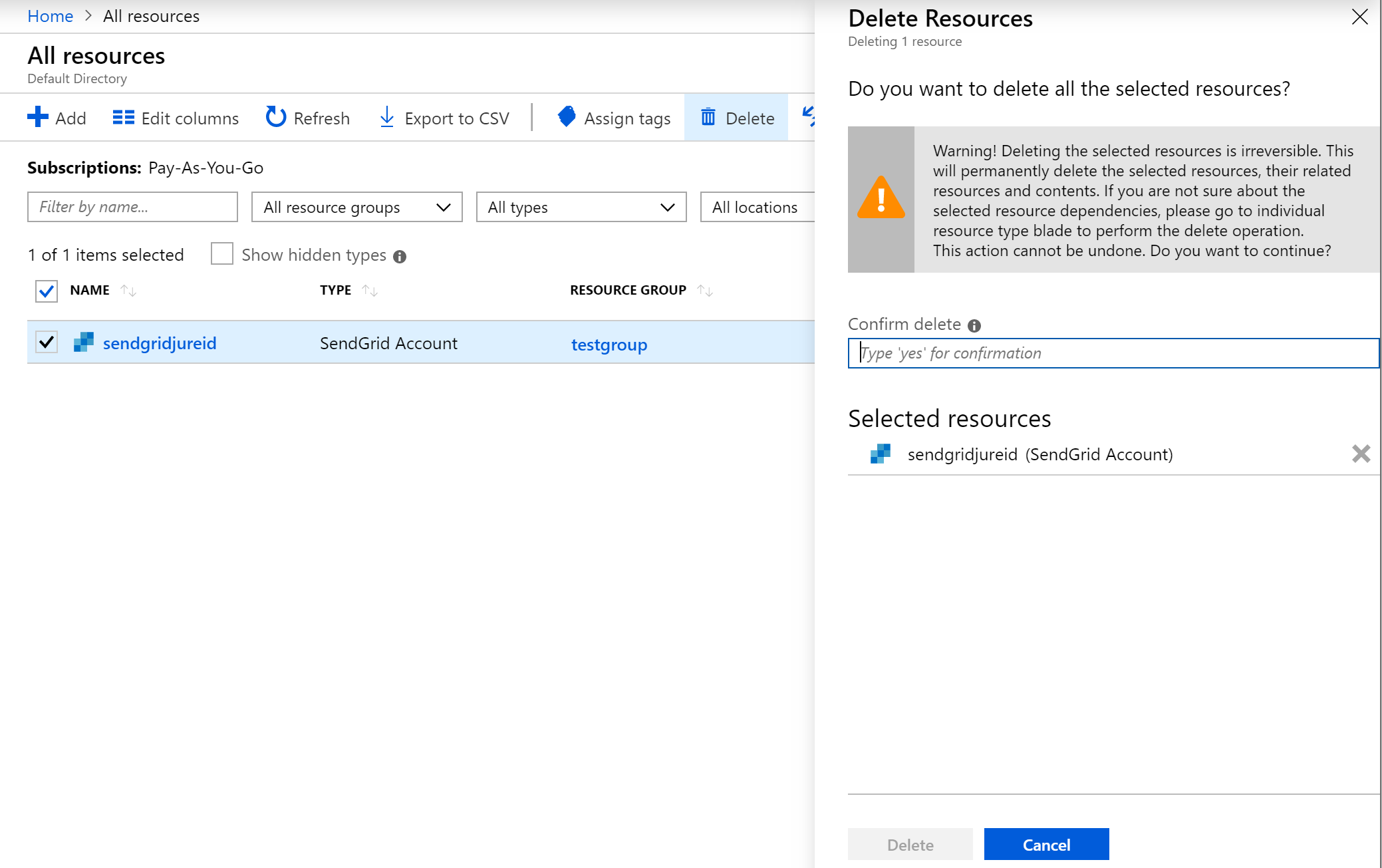Expand the All locations dropdown
Viewport: 1382px width, 868px height.
tap(756, 207)
